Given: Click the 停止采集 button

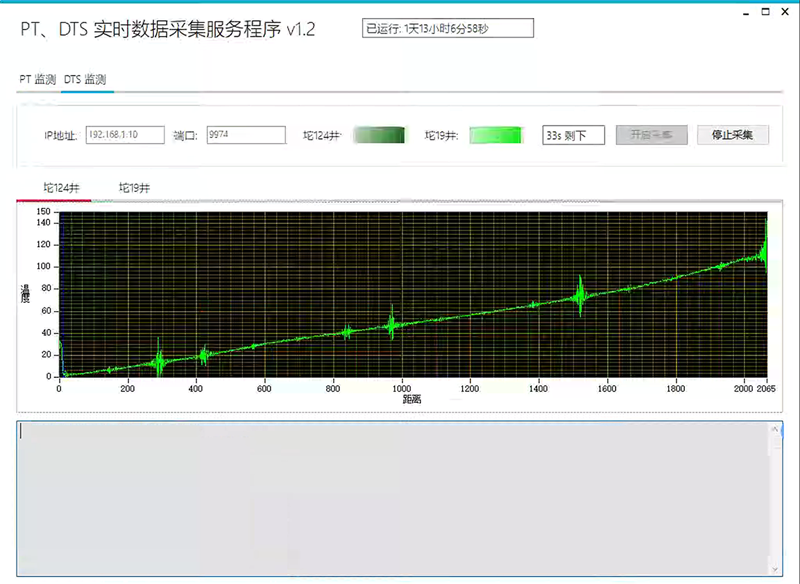Looking at the screenshot, I should pyautogui.click(x=732, y=135).
